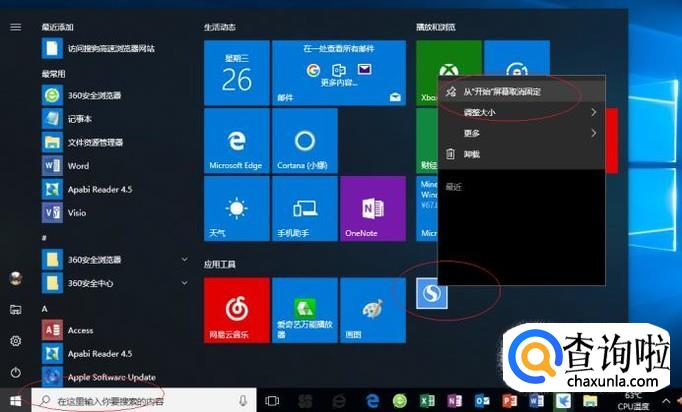The width and height of the screenshot is (682, 412).
Task: Click the small Sogou tile
Action: point(431,294)
